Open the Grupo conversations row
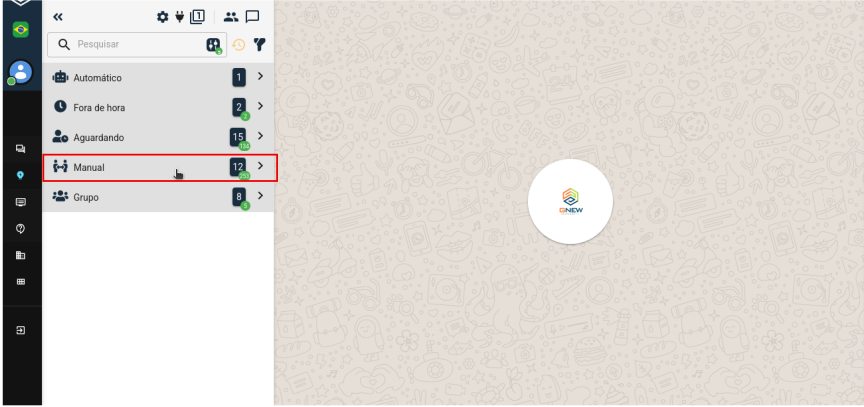The image size is (864, 407). [158, 197]
